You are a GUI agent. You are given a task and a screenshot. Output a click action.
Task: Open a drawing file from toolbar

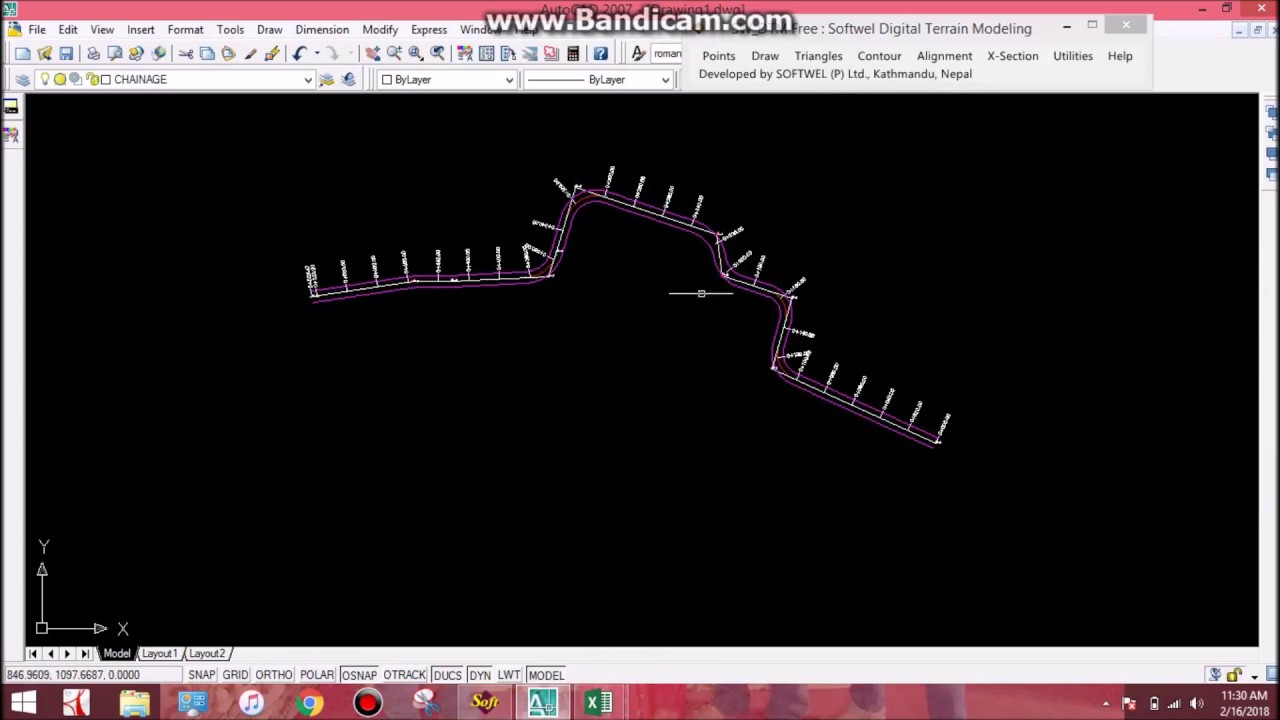pyautogui.click(x=44, y=53)
